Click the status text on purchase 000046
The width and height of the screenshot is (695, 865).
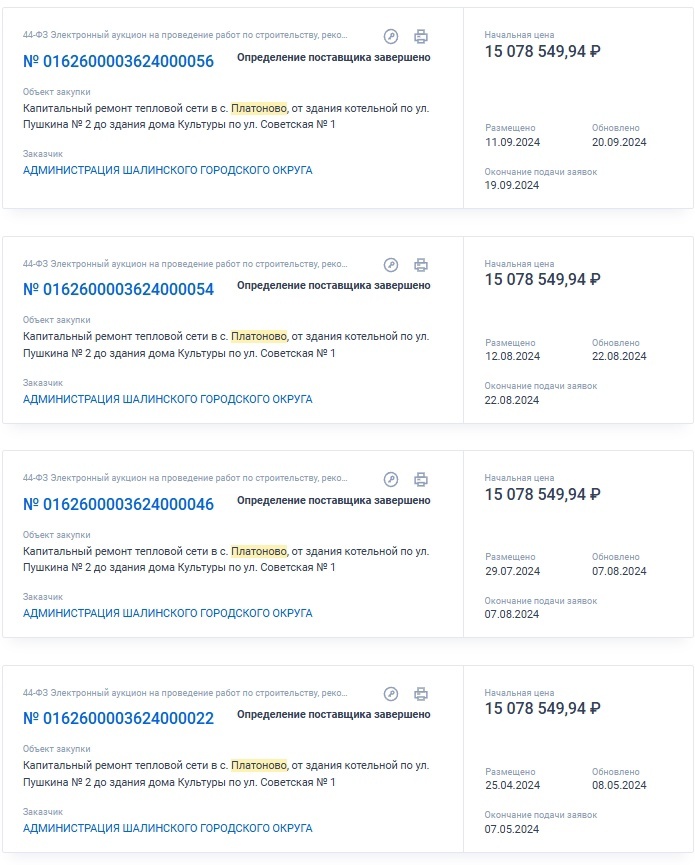[x=334, y=500]
